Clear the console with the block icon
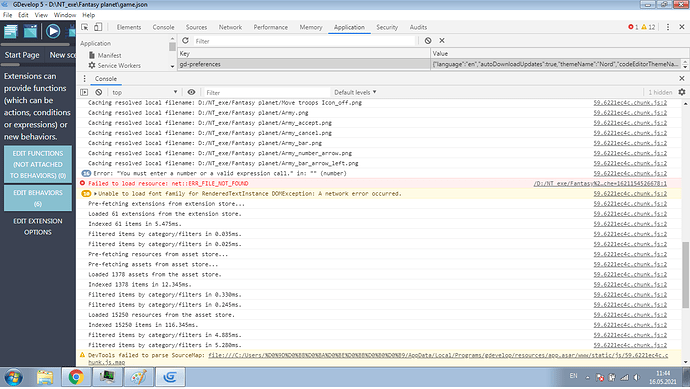Image resolution: width=690 pixels, height=389 pixels. tap(99, 92)
